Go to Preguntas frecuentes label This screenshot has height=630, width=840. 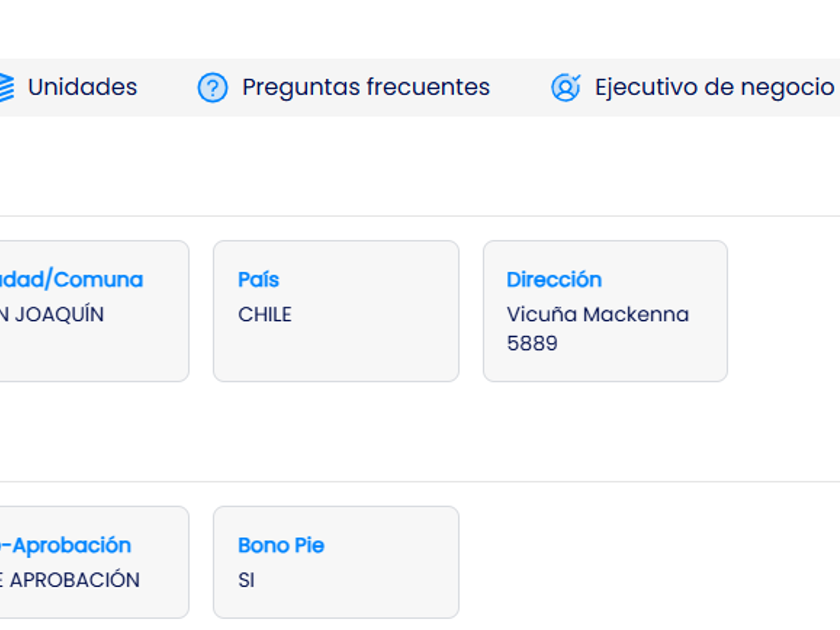pyautogui.click(x=366, y=88)
